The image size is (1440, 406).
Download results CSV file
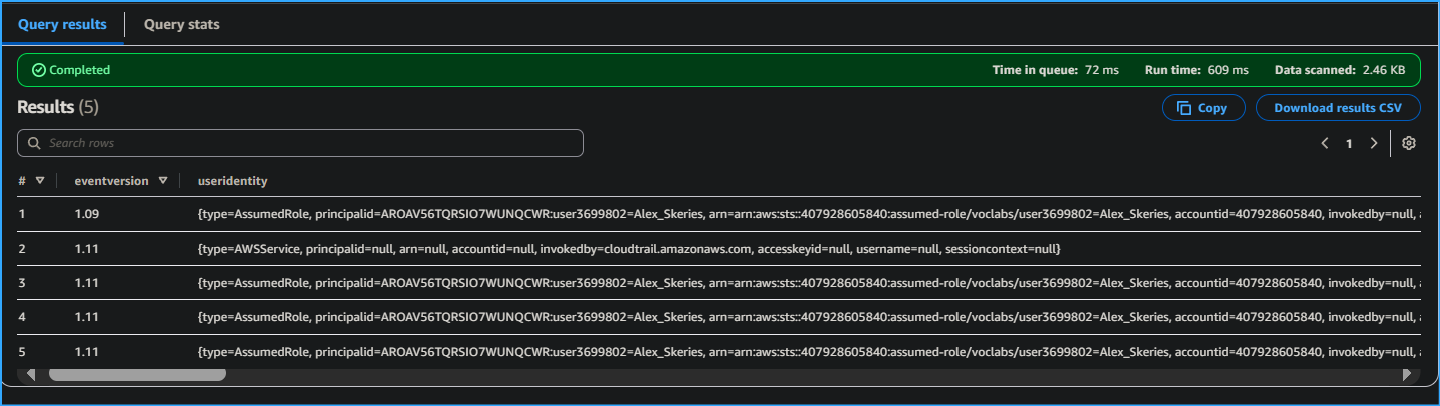tap(1337, 108)
